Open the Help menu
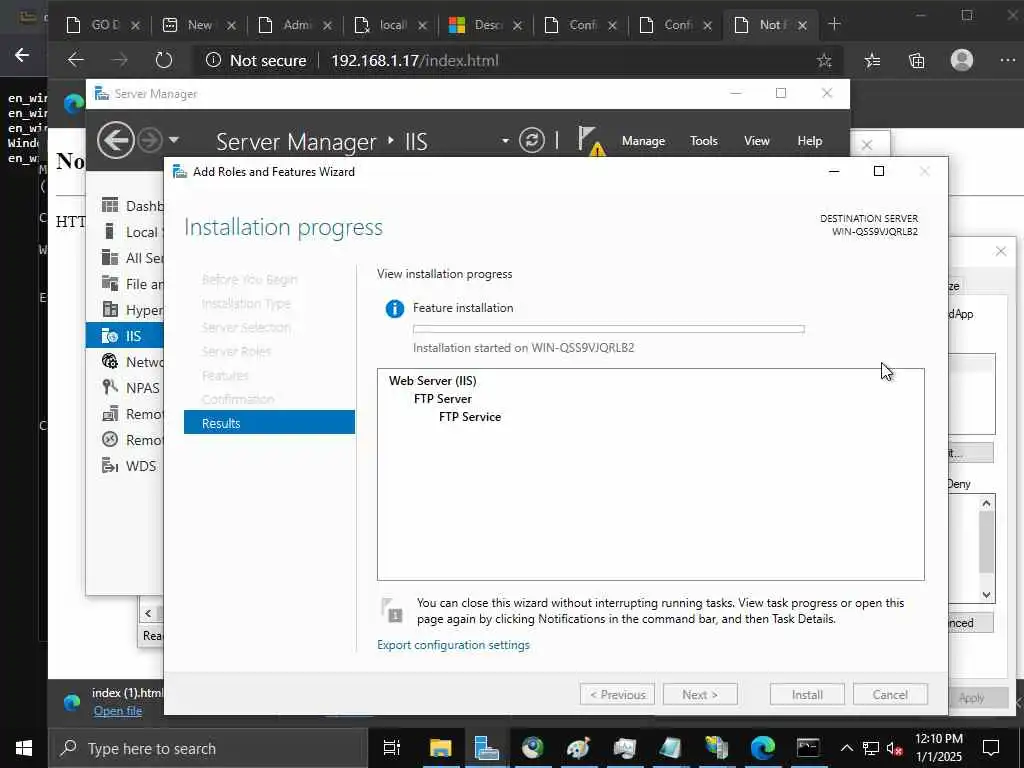1024x768 pixels. coord(809,141)
